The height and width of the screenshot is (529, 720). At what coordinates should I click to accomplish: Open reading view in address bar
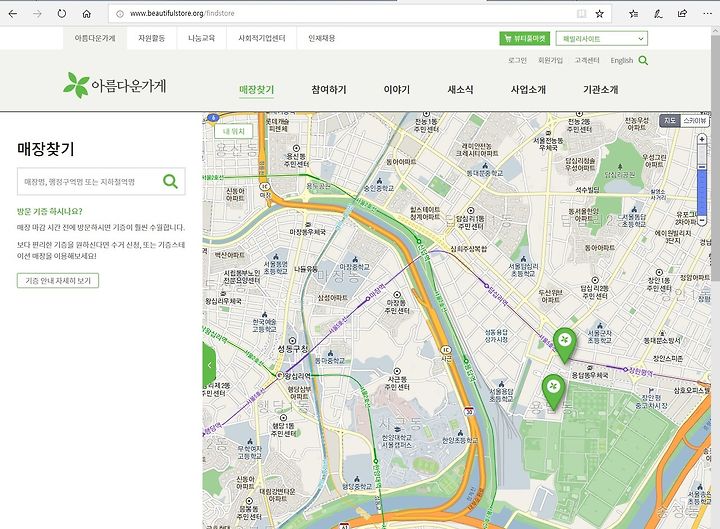[581, 14]
